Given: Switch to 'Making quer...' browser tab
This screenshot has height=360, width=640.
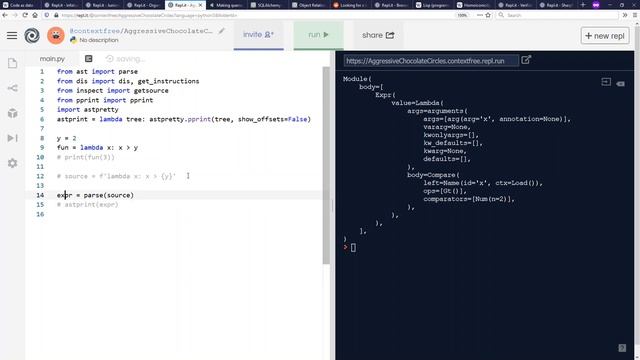Looking at the screenshot, I should click(226, 5).
